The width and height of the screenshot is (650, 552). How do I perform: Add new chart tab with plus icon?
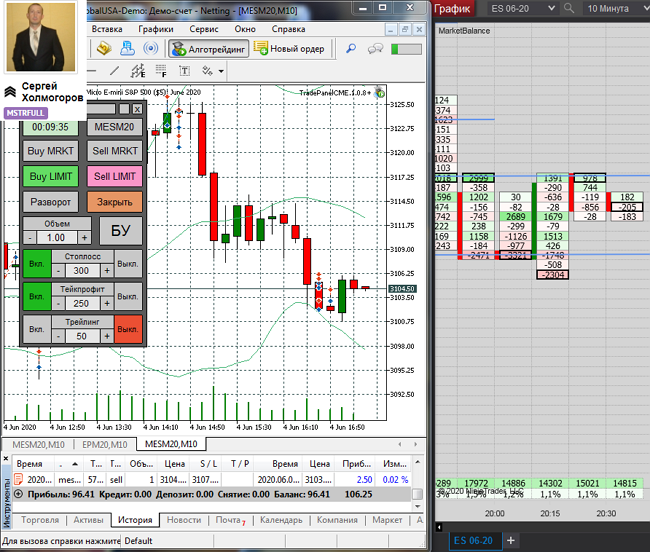(x=511, y=540)
